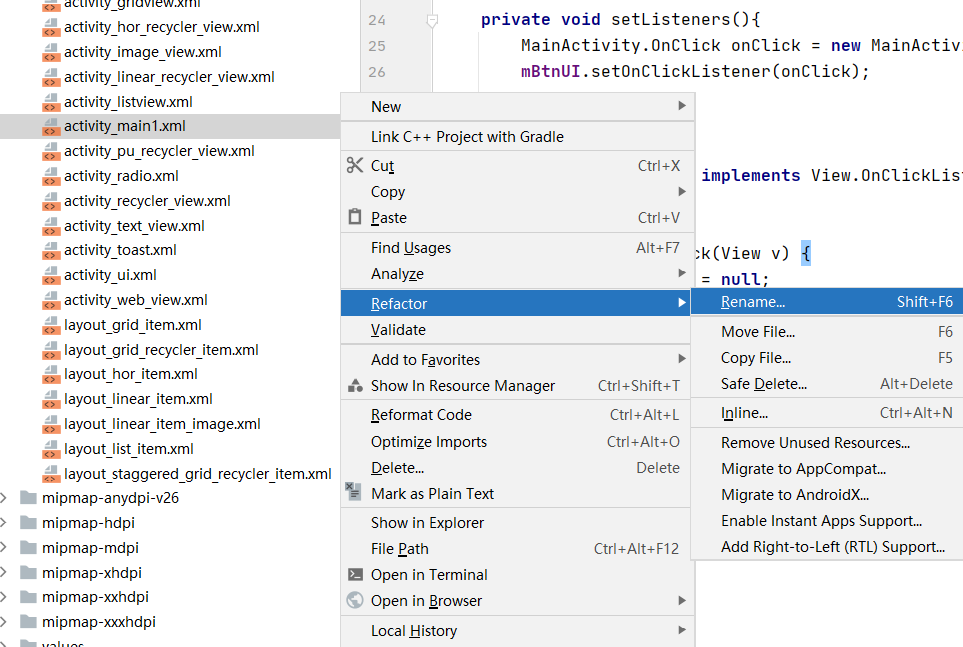Expand the mipmap-anydpi-v26 folder
963x647 pixels.
4,498
